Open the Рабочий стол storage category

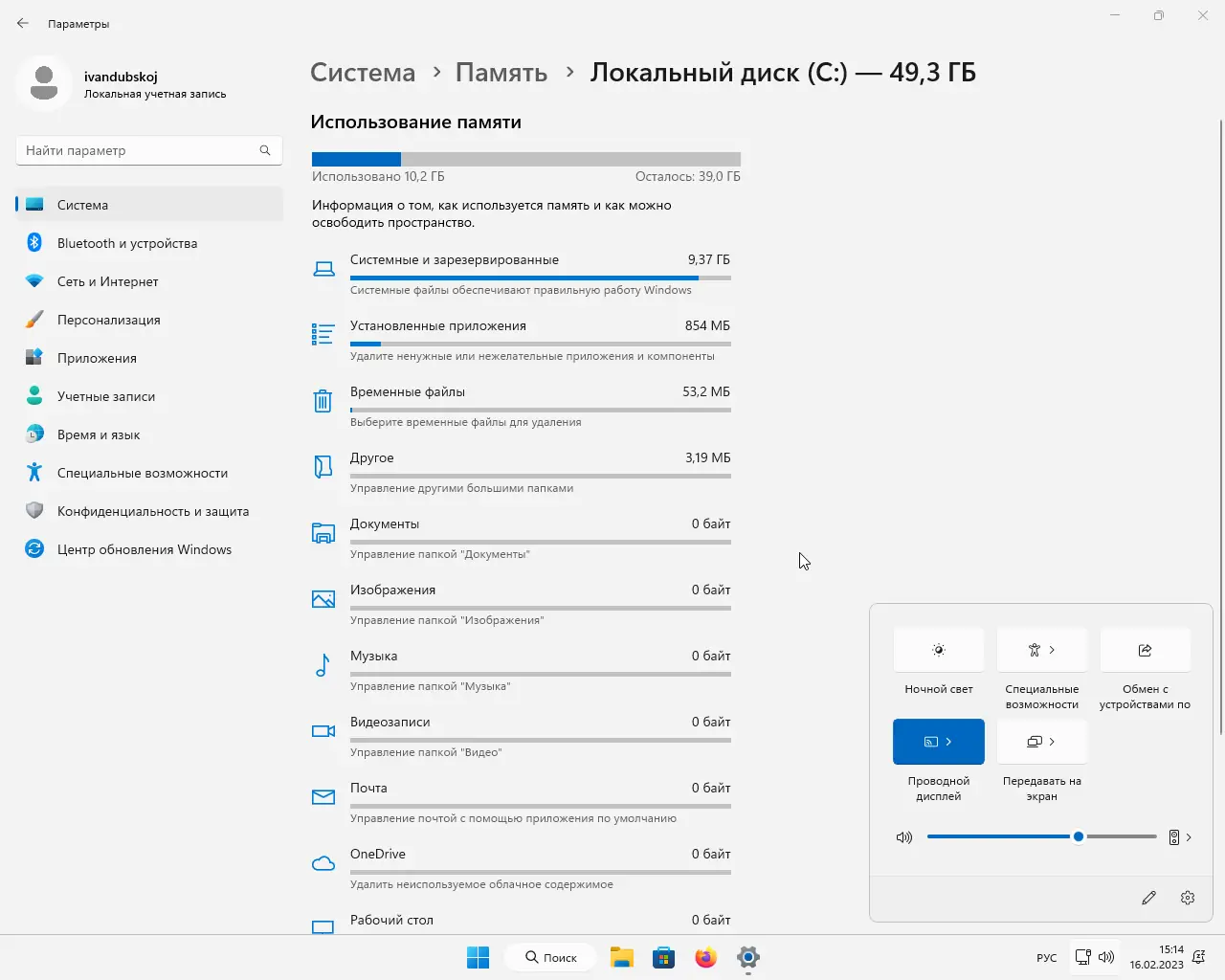point(522,921)
